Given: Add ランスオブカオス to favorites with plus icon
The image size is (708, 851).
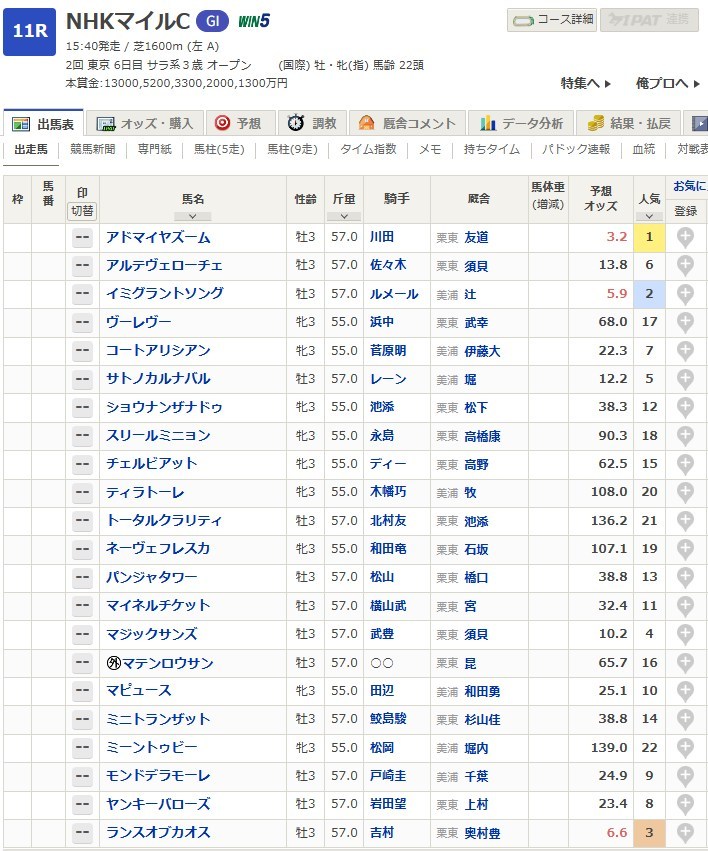Looking at the screenshot, I should tap(685, 833).
